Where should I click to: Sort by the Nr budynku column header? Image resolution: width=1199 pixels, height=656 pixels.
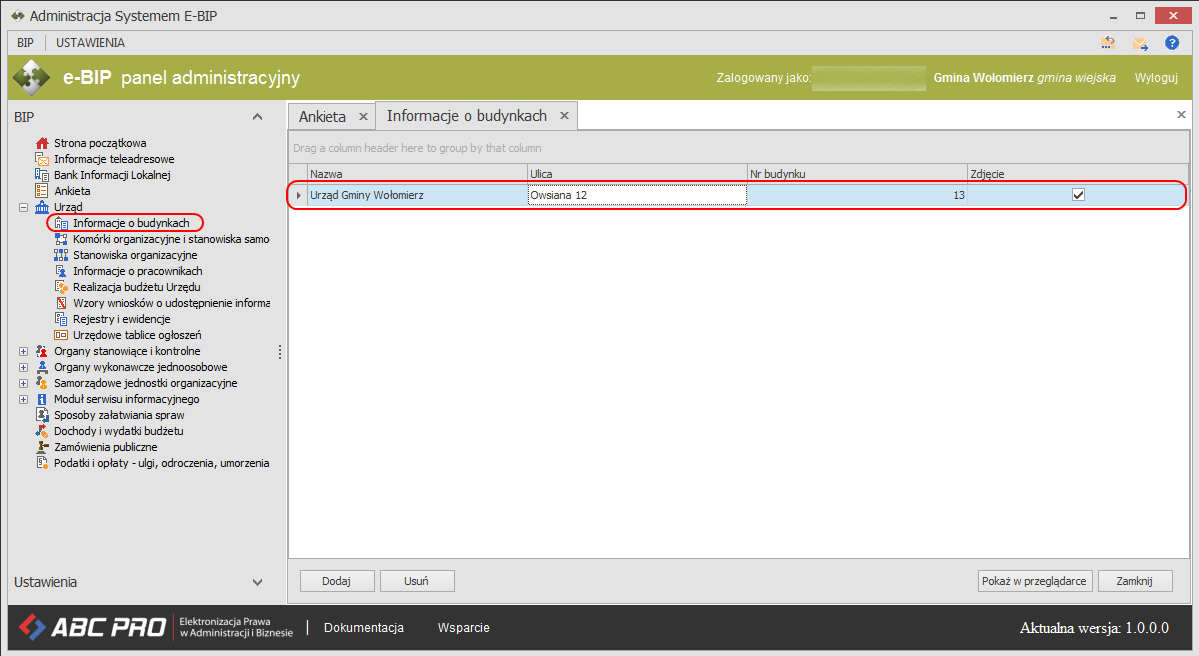coord(857,174)
